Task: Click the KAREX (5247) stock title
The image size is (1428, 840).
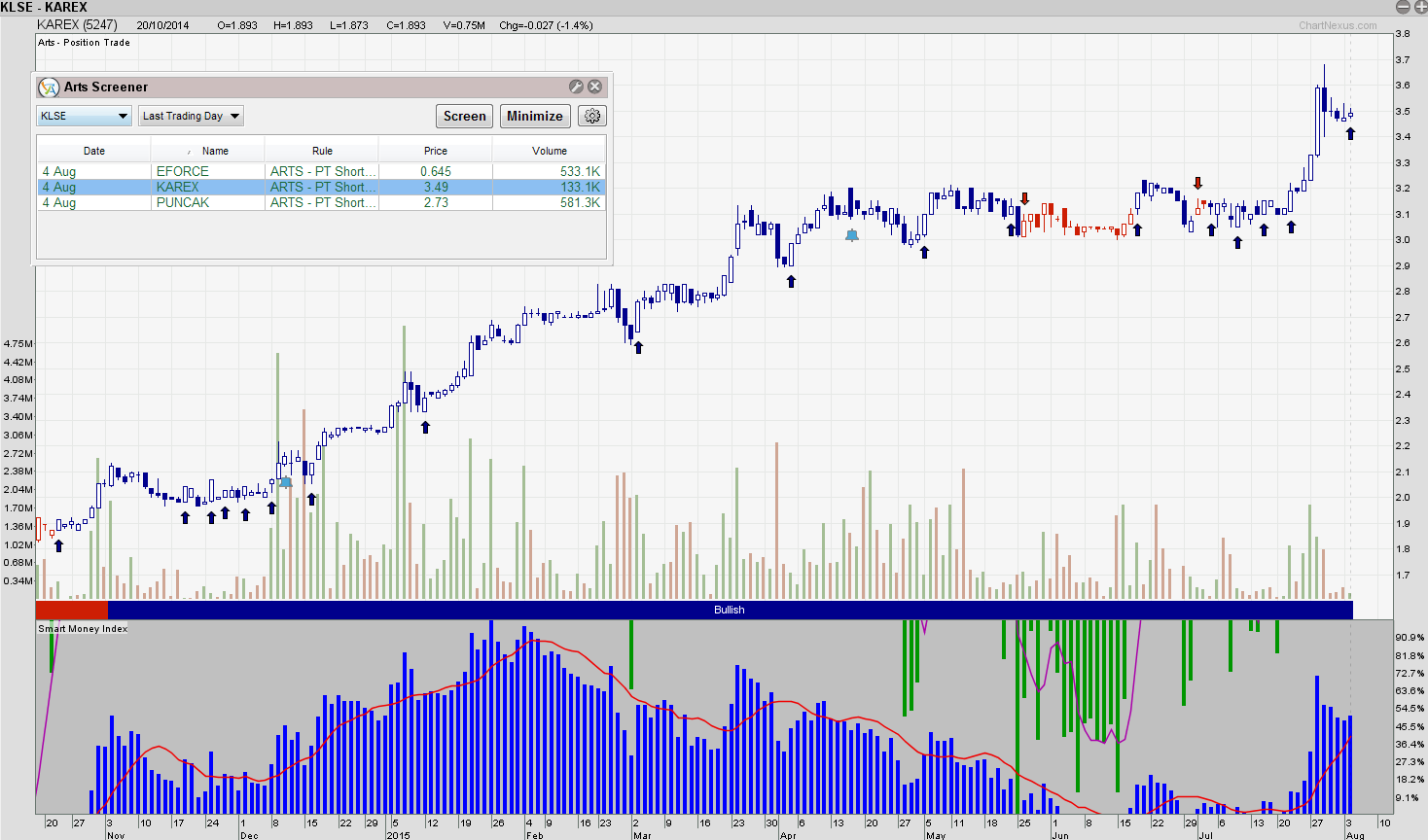Action: coord(77,24)
